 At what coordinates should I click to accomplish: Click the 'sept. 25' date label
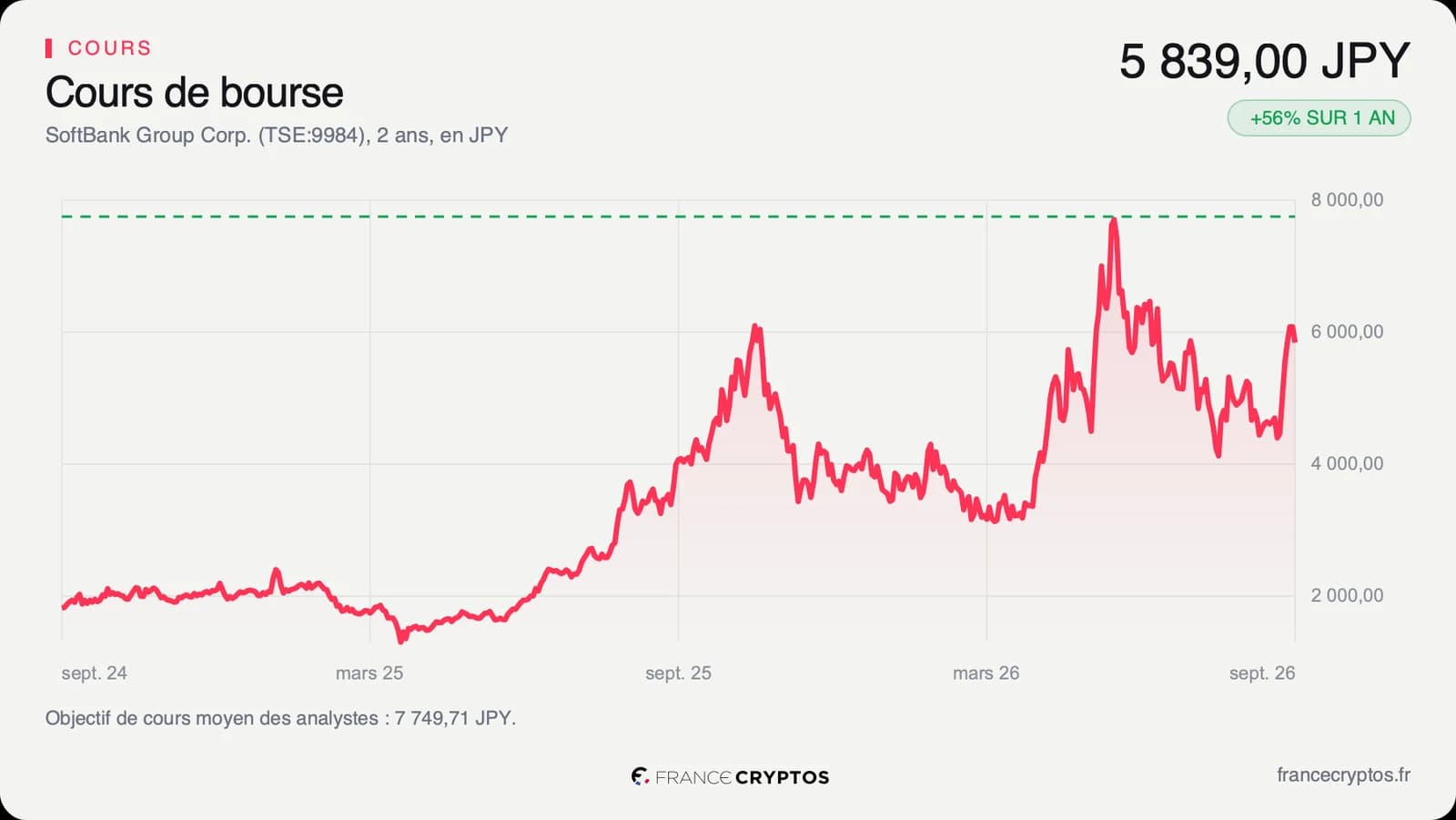tap(679, 673)
